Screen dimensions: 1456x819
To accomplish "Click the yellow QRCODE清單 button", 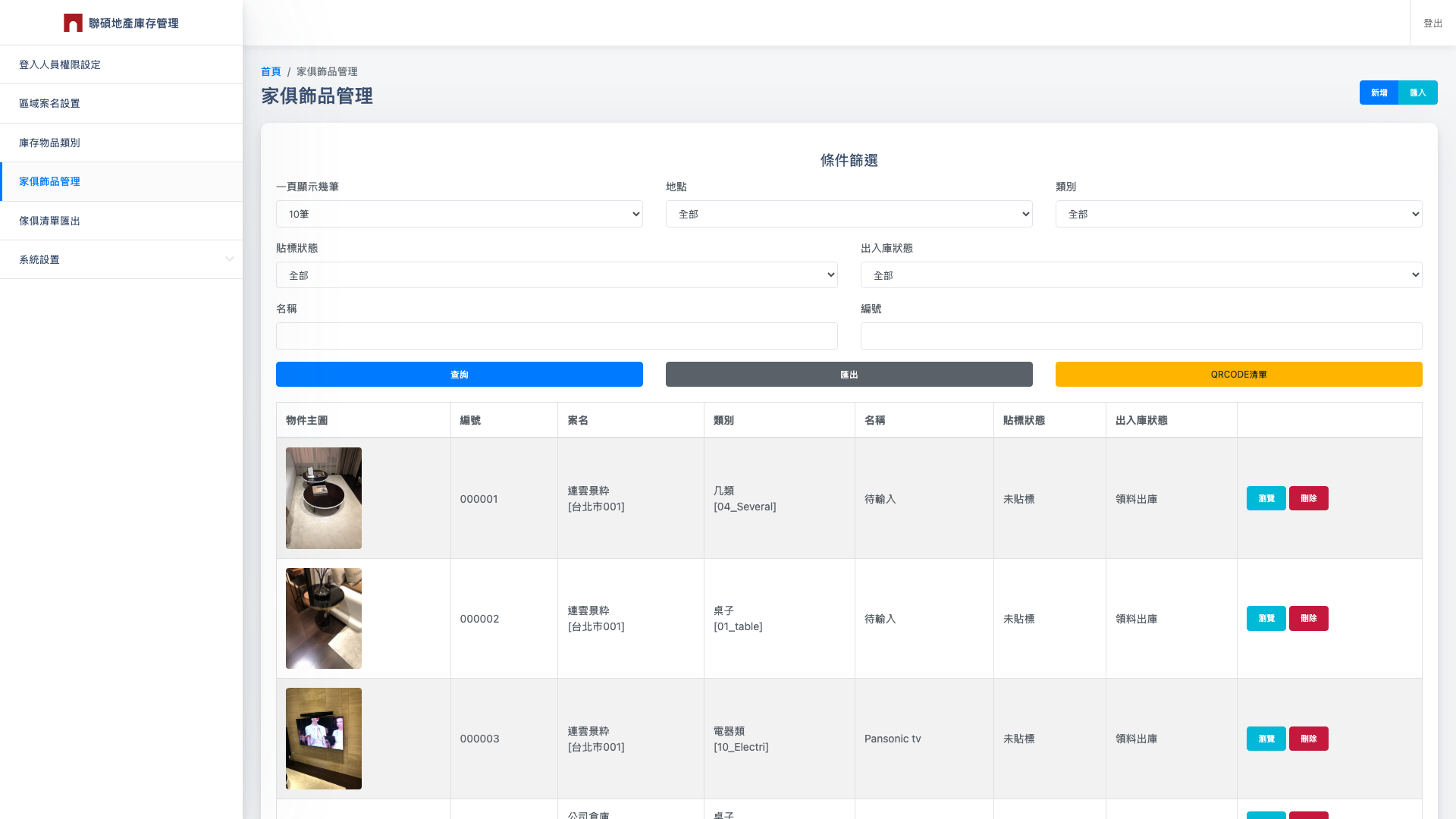I will click(1239, 374).
